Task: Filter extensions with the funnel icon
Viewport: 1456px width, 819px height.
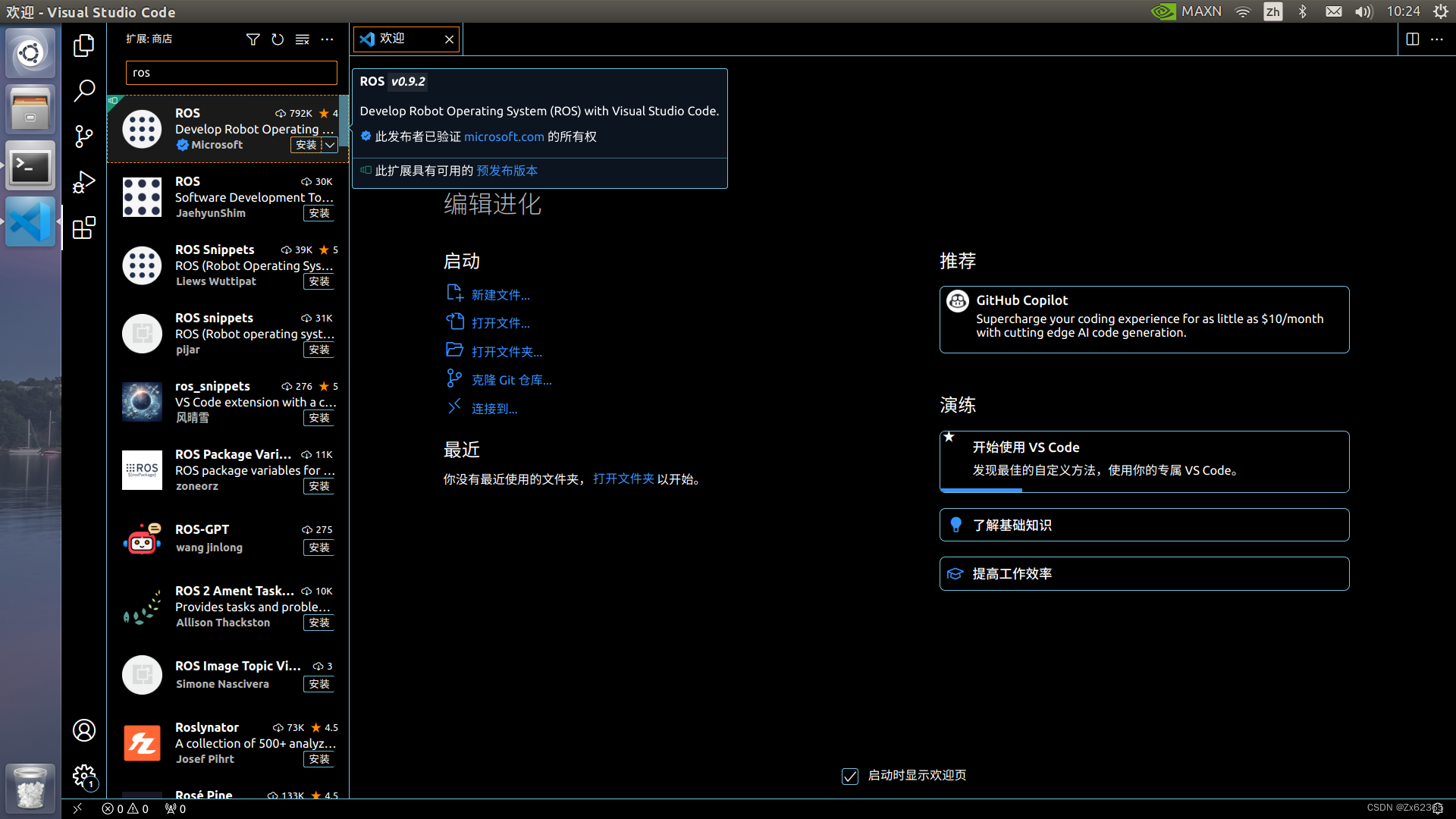Action: pyautogui.click(x=253, y=39)
